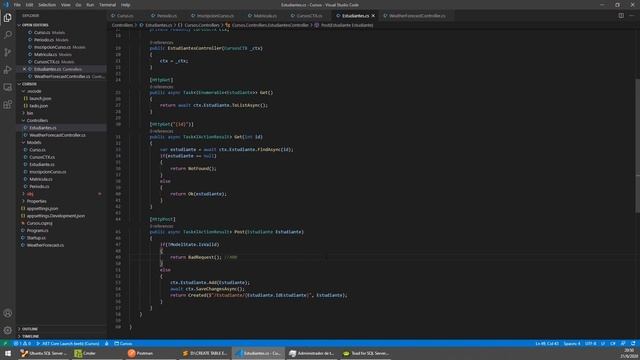
Task: Open editor More Actions ellipsis
Action: click(632, 16)
